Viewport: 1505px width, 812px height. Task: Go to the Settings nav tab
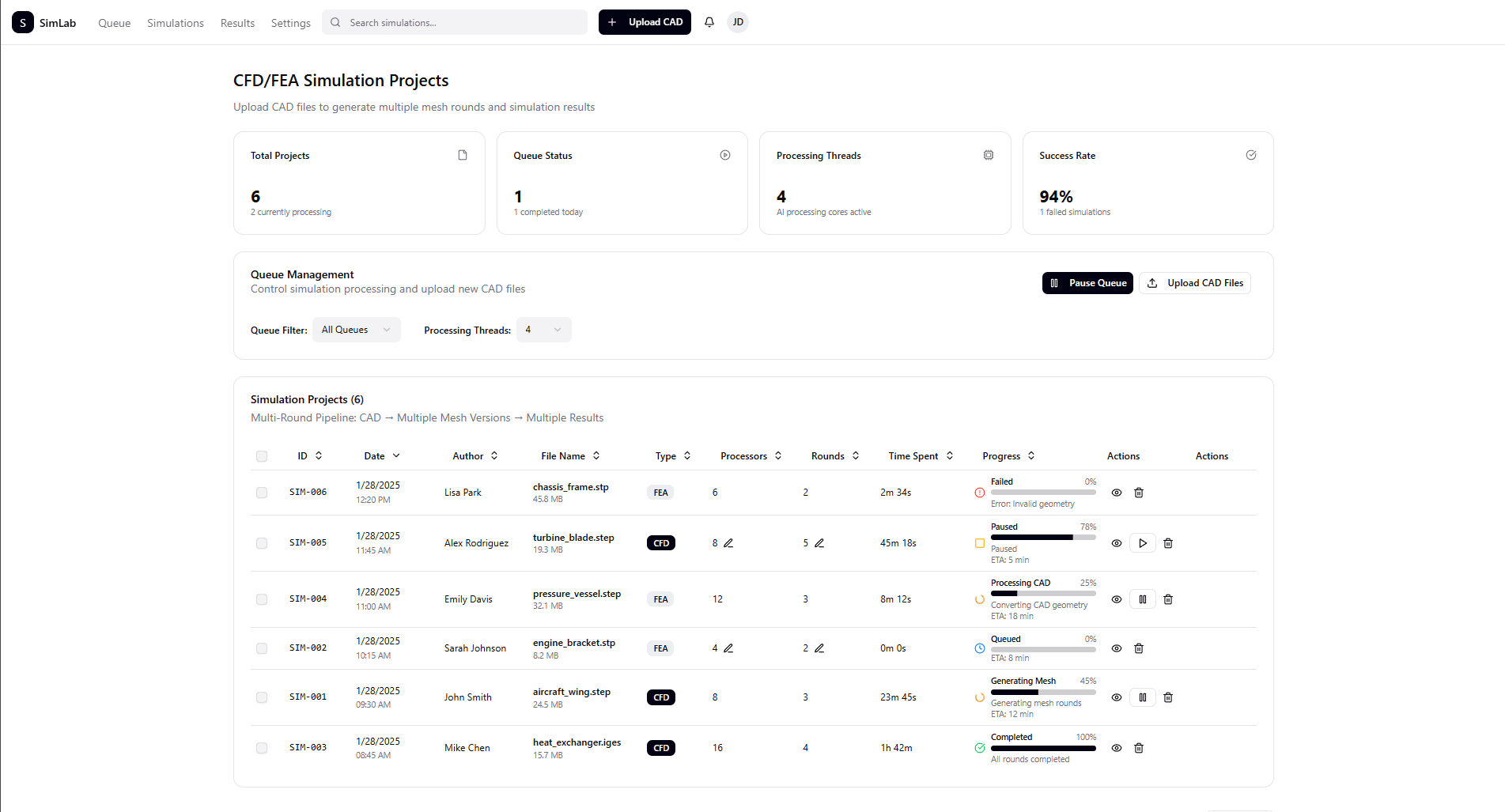pos(291,23)
